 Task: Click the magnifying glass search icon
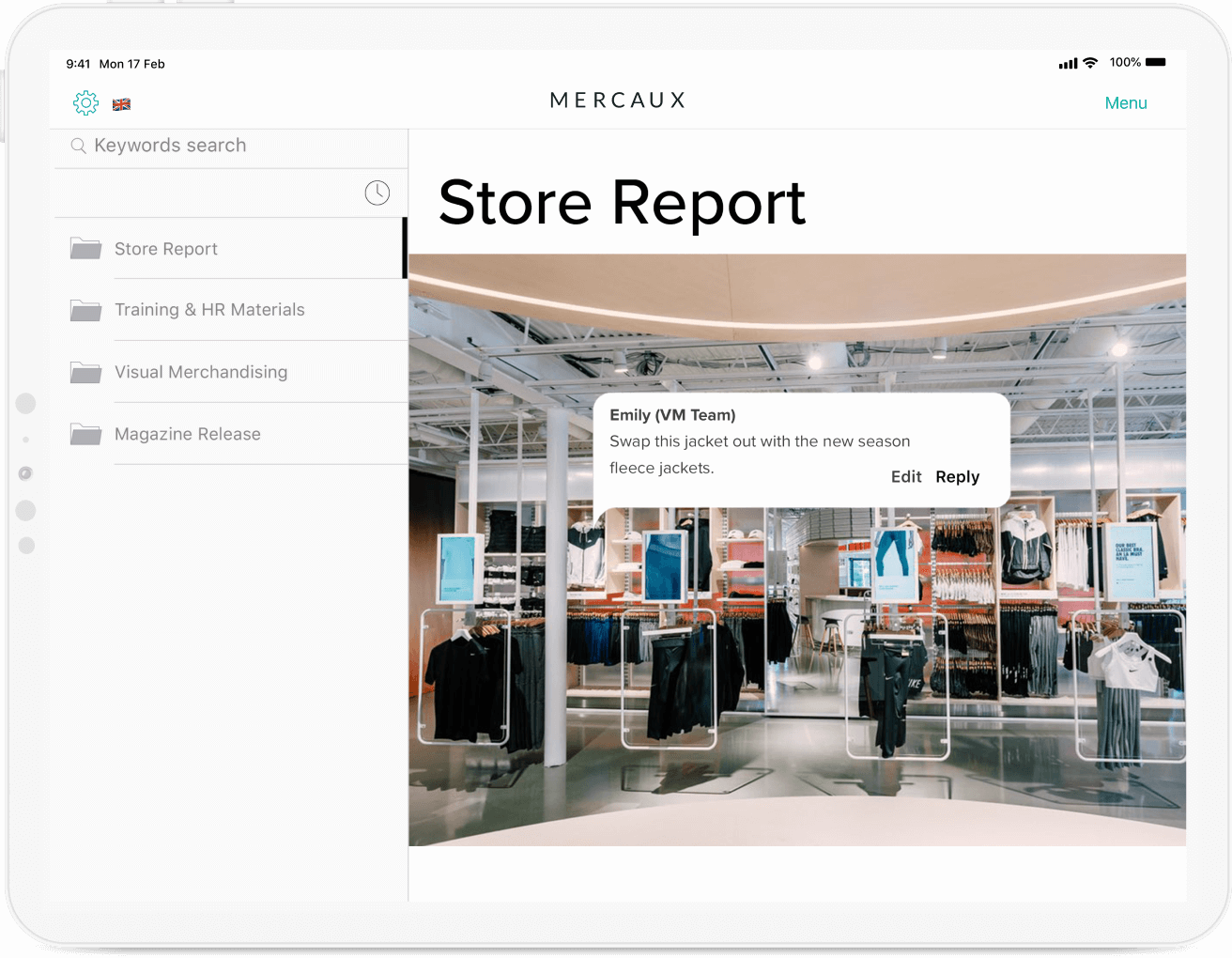pos(79,146)
